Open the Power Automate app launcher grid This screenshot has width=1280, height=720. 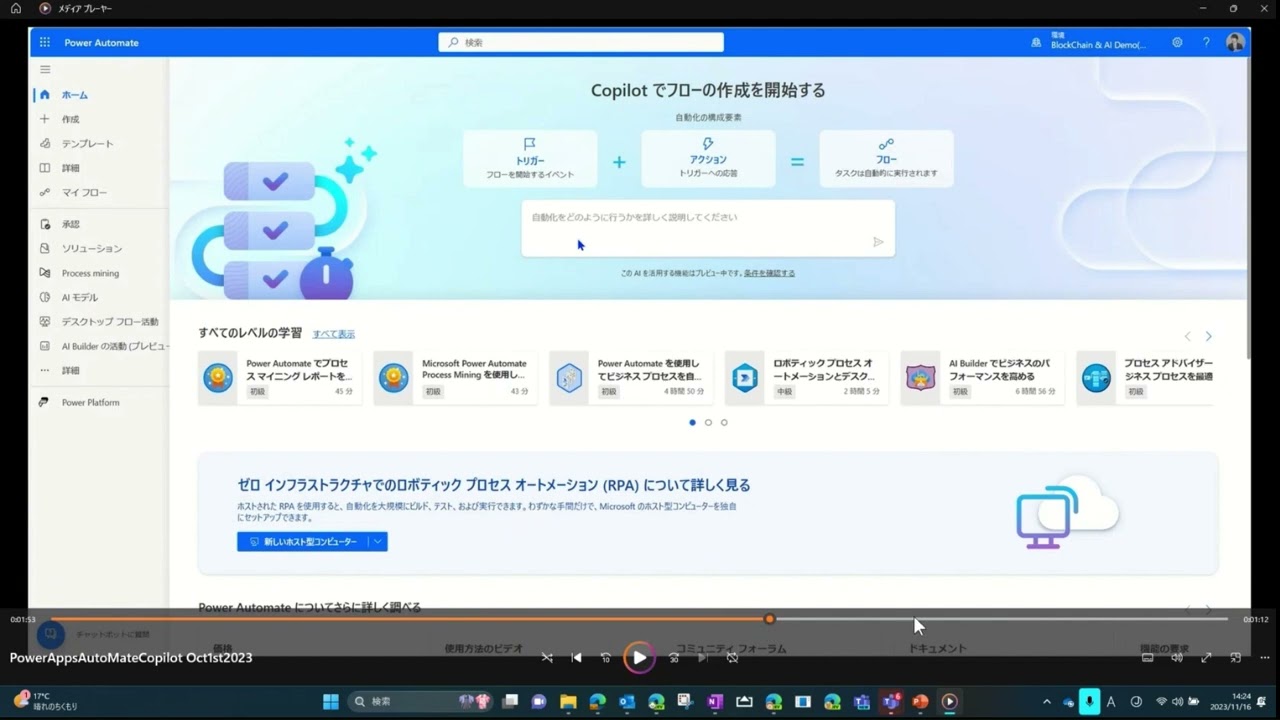click(x=45, y=42)
